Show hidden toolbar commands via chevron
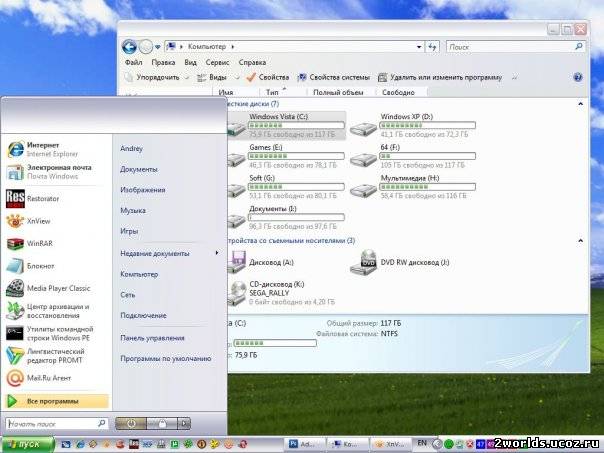604x453 pixels. coord(514,77)
